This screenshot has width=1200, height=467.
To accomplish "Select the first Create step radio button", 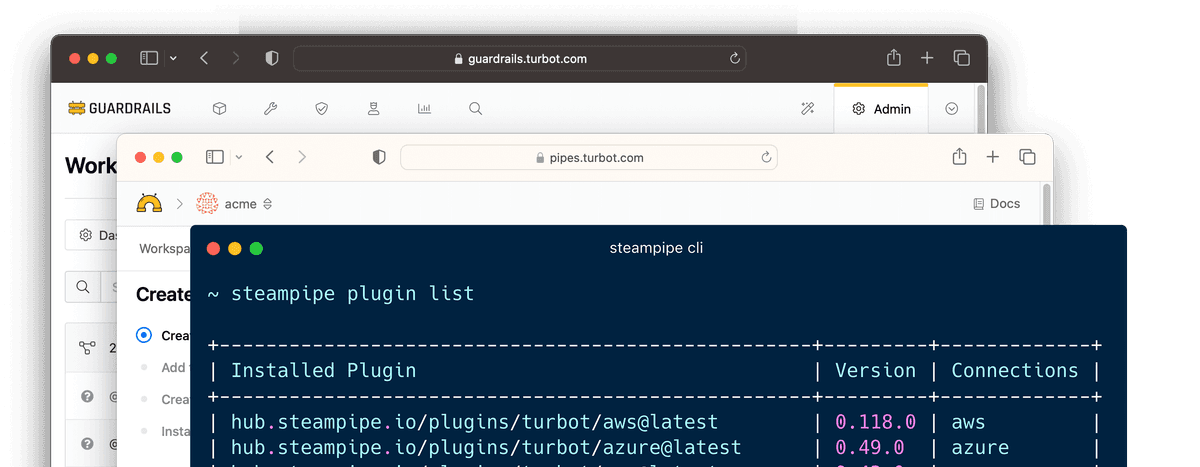I will (x=144, y=336).
